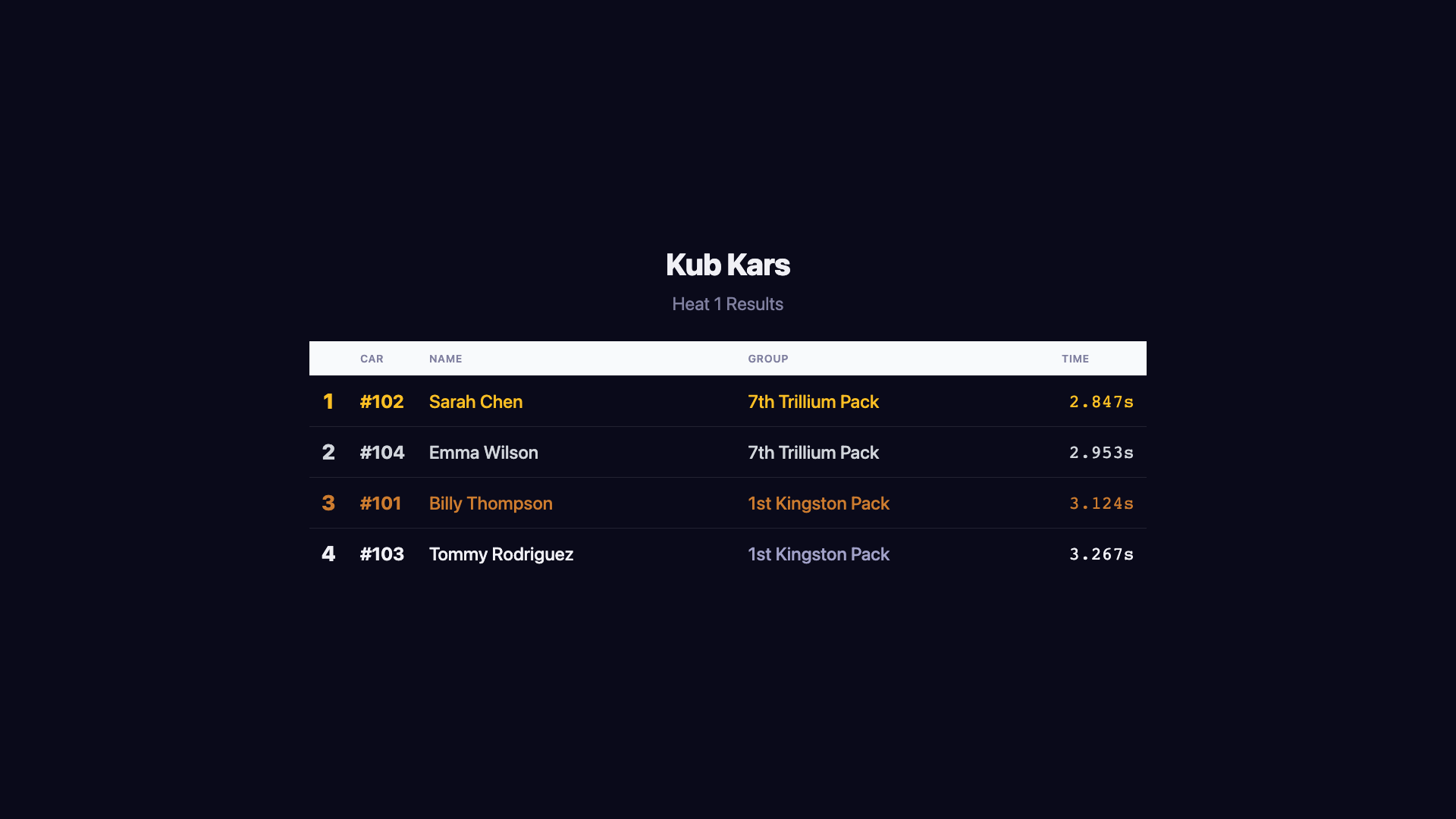
Task: Click the Heat 1 Results subtitle
Action: pyautogui.click(x=727, y=304)
